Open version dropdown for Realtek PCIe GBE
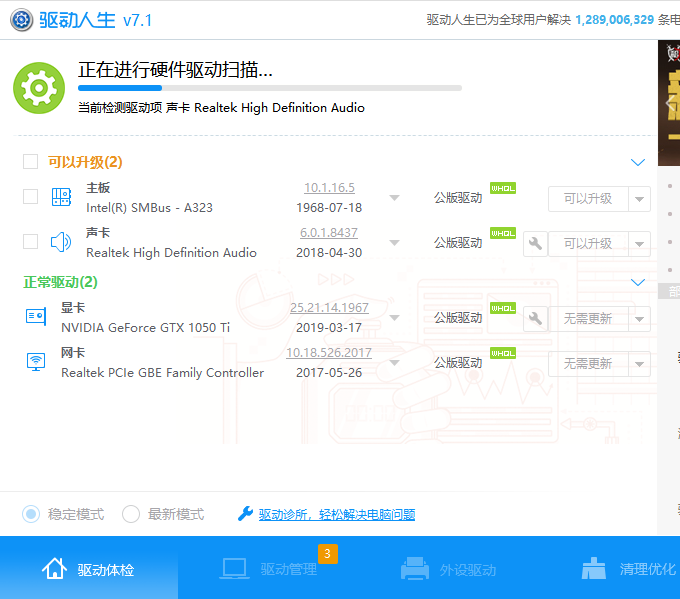Image resolution: width=680 pixels, height=599 pixels. point(394,363)
